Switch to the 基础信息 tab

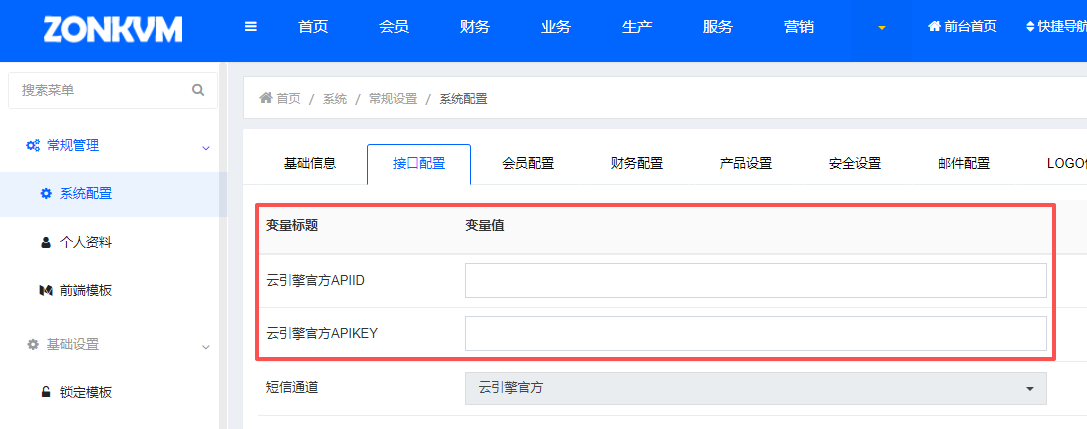tap(310, 164)
